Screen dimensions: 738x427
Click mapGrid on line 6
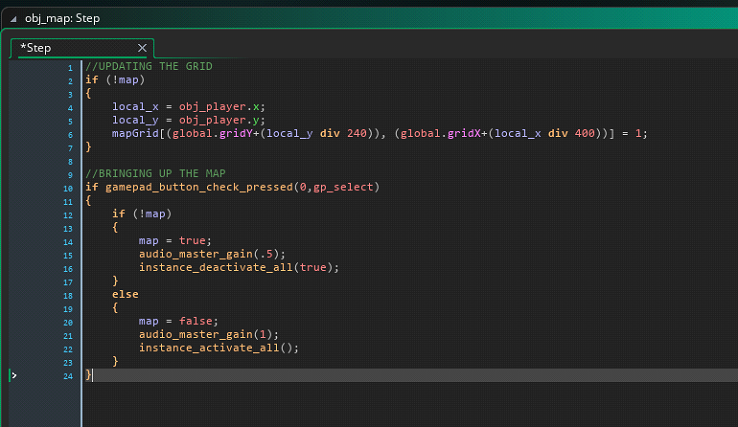(x=135, y=133)
